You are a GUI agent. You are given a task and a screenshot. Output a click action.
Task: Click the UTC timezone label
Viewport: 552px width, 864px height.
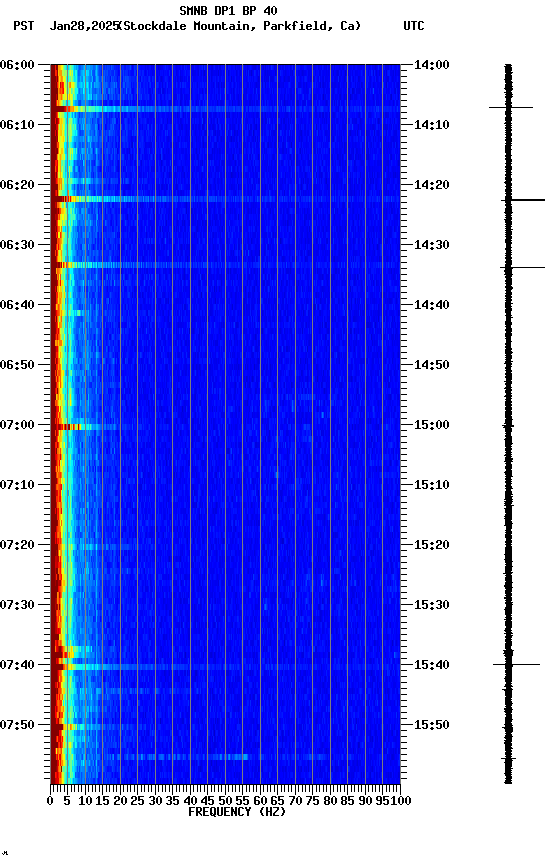click(x=413, y=26)
